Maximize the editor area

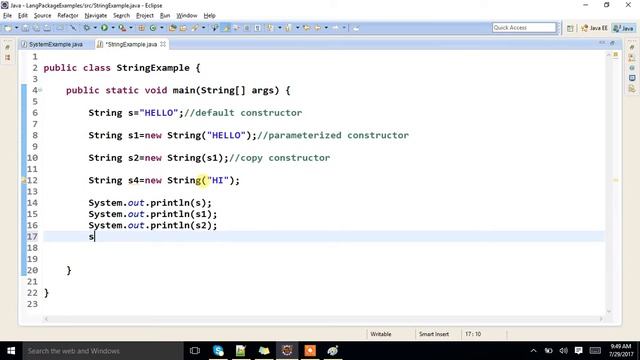coord(613,42)
